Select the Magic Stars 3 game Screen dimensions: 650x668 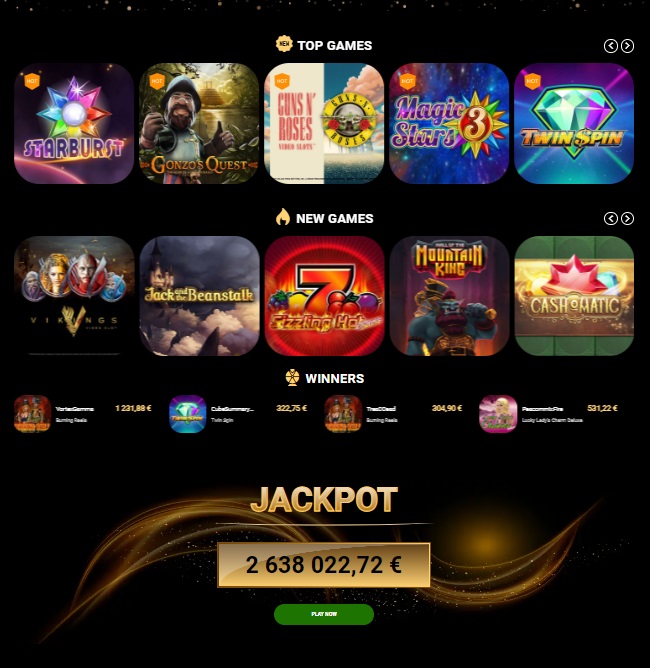449,124
